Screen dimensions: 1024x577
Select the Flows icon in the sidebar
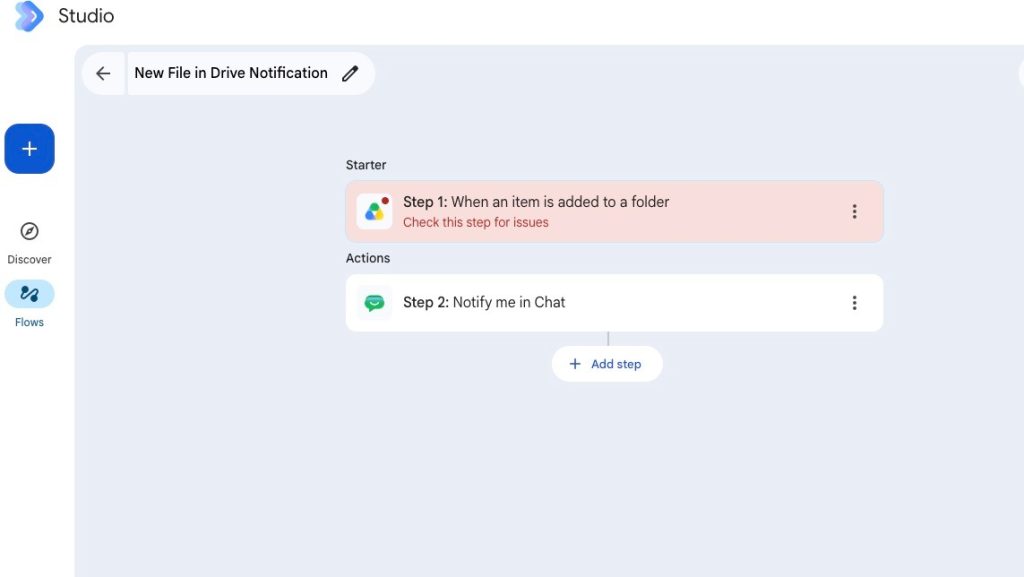click(29, 294)
